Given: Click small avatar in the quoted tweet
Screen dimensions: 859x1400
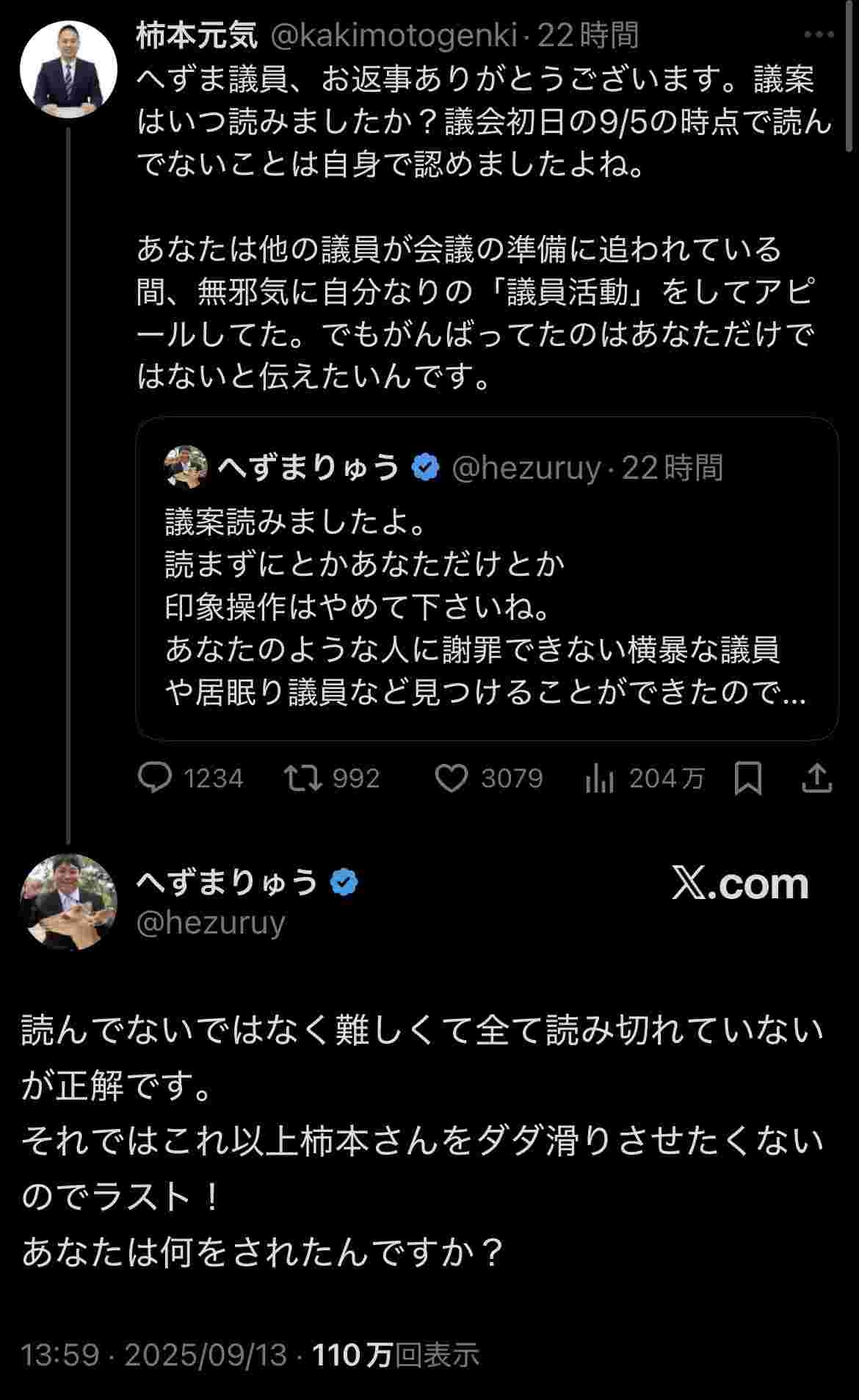Looking at the screenshot, I should (x=186, y=467).
